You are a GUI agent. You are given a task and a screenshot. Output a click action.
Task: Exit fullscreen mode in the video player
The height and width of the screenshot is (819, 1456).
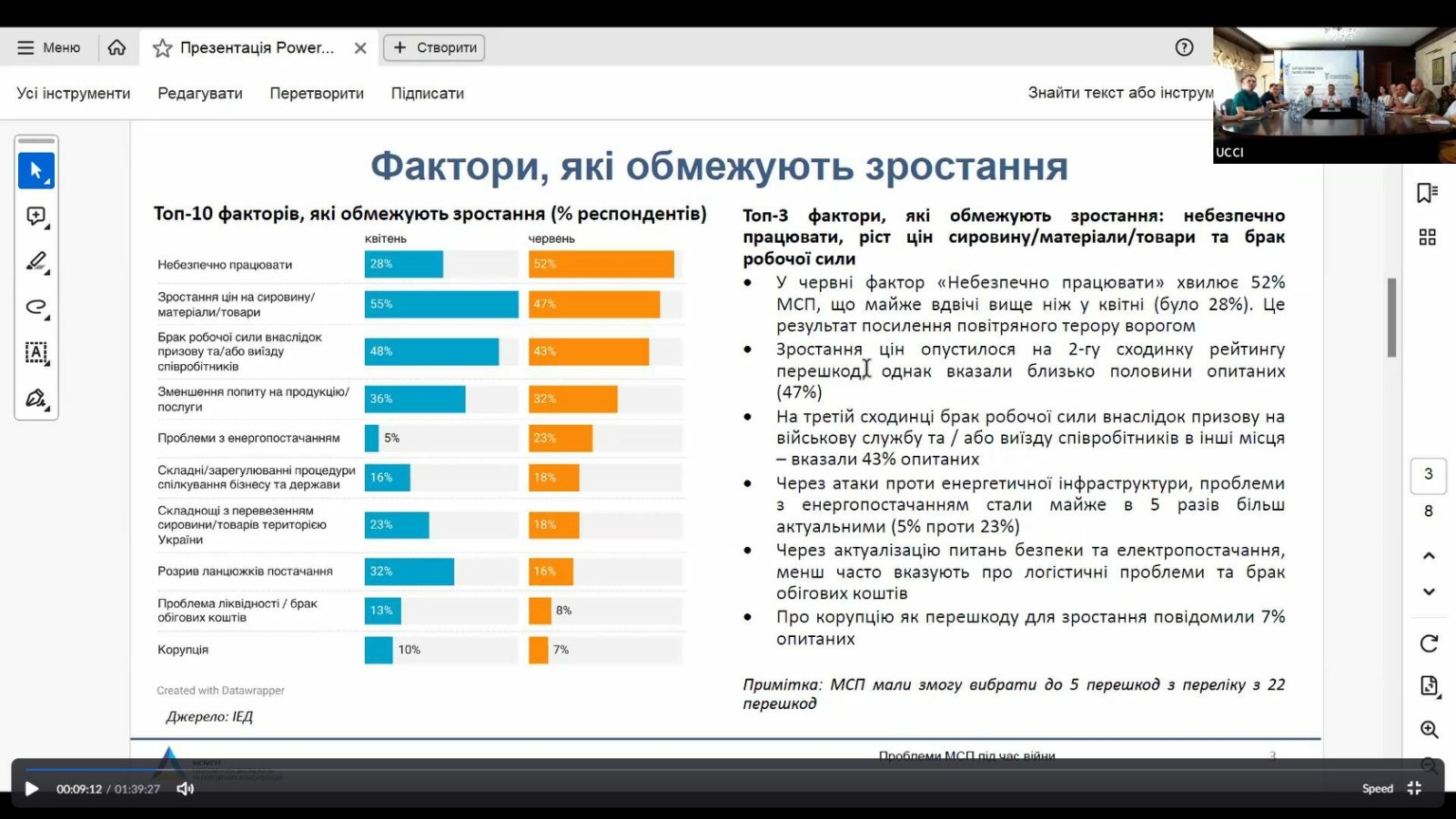click(x=1414, y=789)
